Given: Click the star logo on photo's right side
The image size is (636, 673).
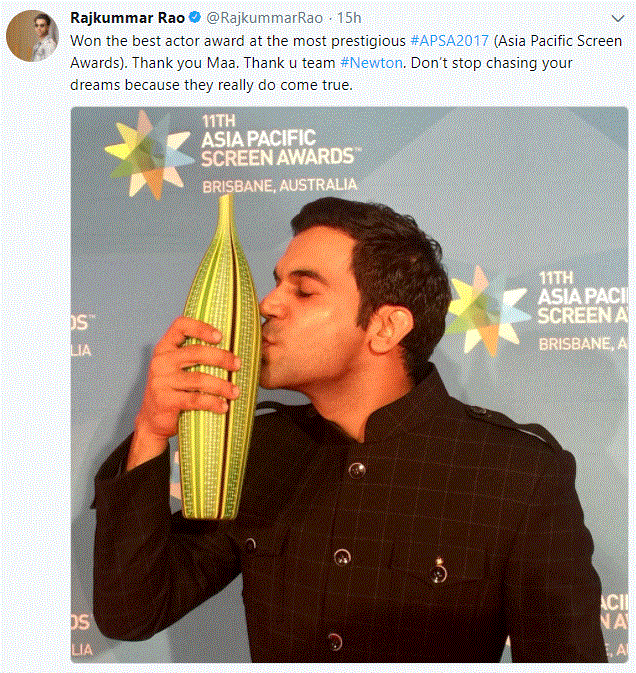Looking at the screenshot, I should pyautogui.click(x=485, y=312).
